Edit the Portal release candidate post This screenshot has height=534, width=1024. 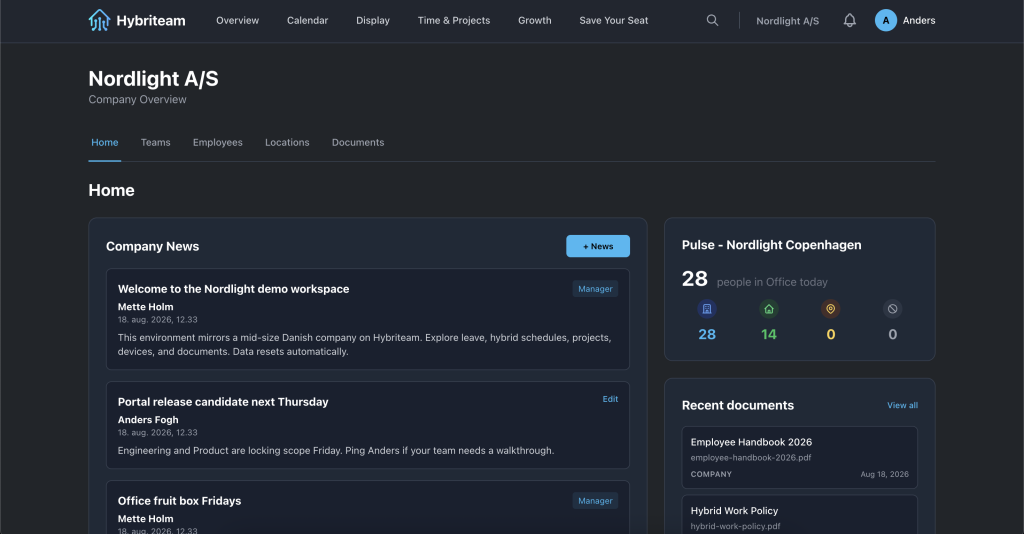tap(610, 399)
